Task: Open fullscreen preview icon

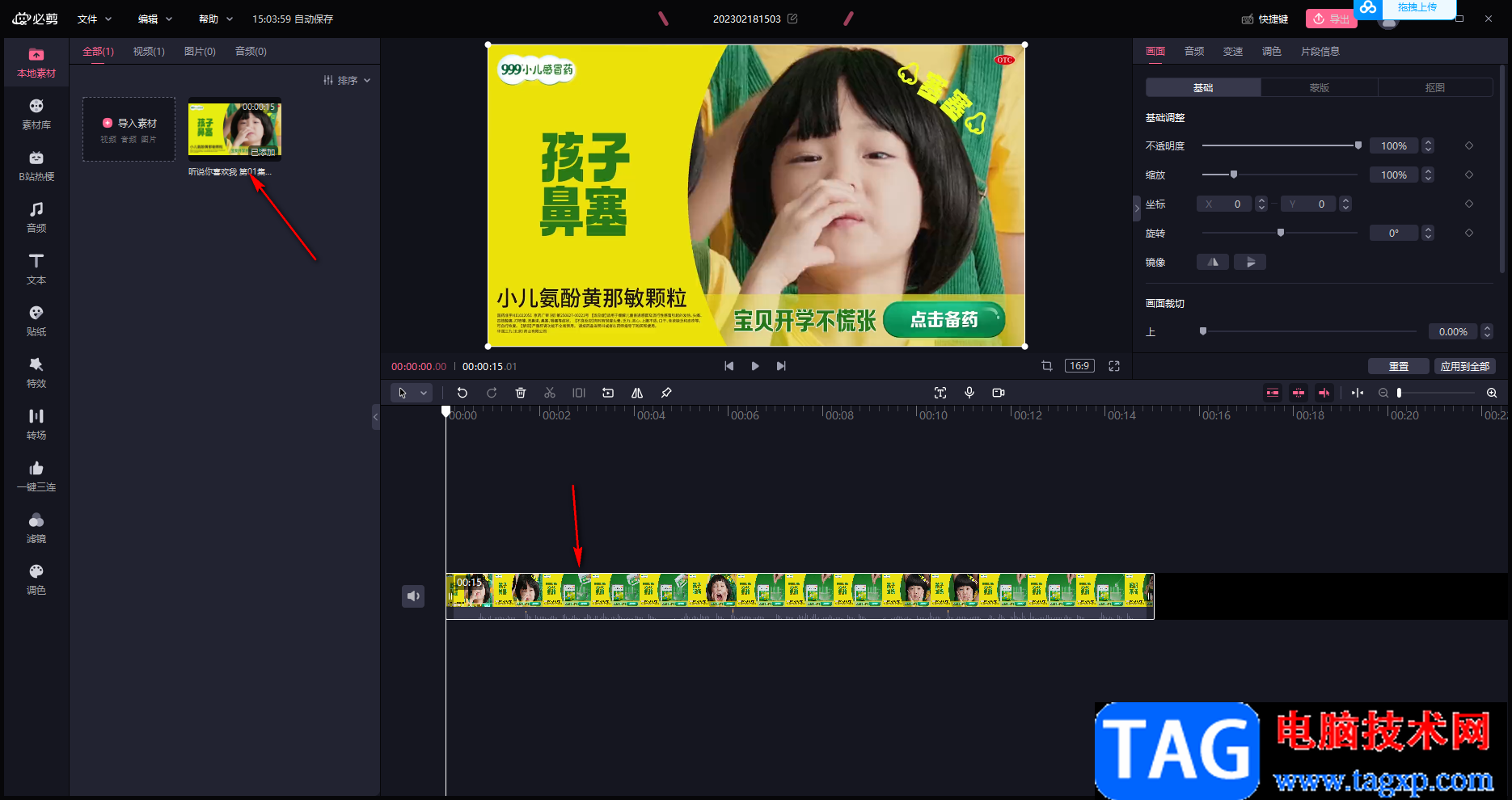Action: click(x=1114, y=366)
